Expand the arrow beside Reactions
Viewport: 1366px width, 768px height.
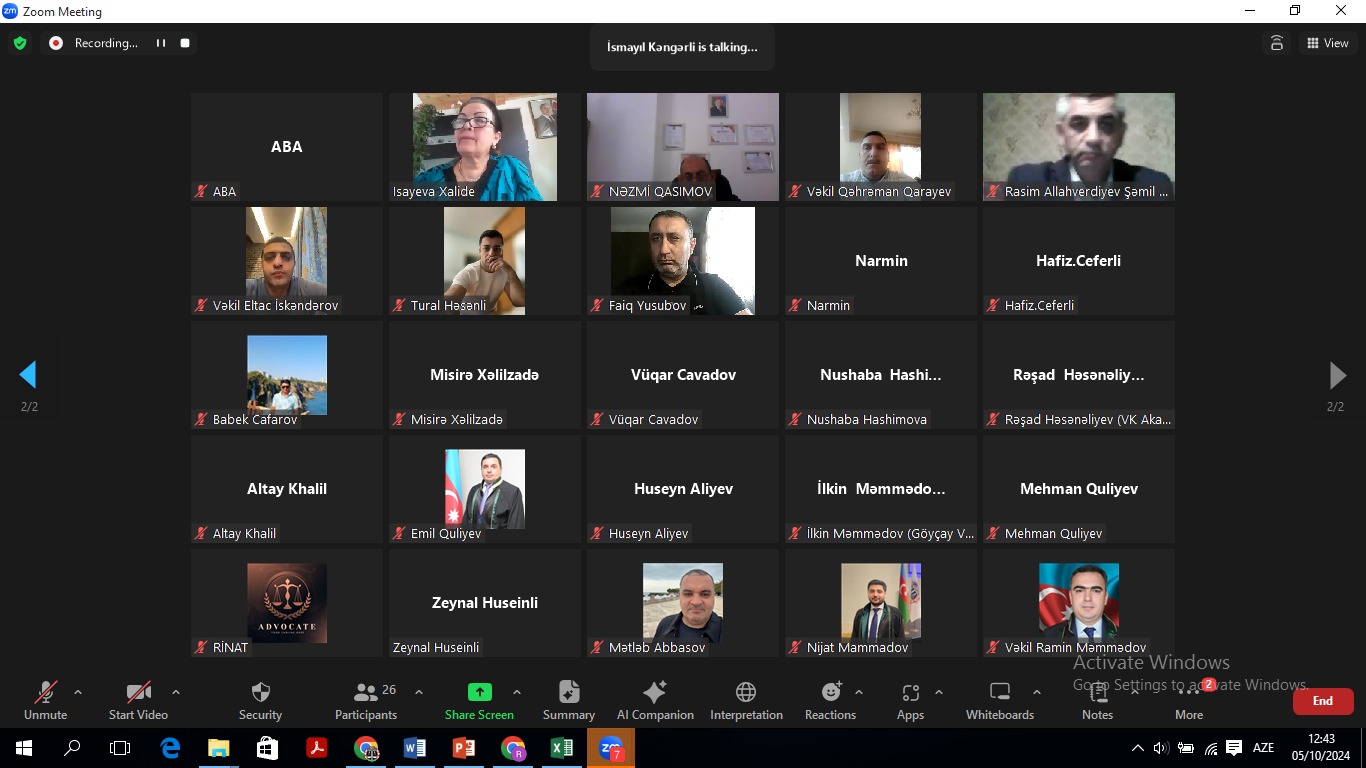[x=859, y=692]
